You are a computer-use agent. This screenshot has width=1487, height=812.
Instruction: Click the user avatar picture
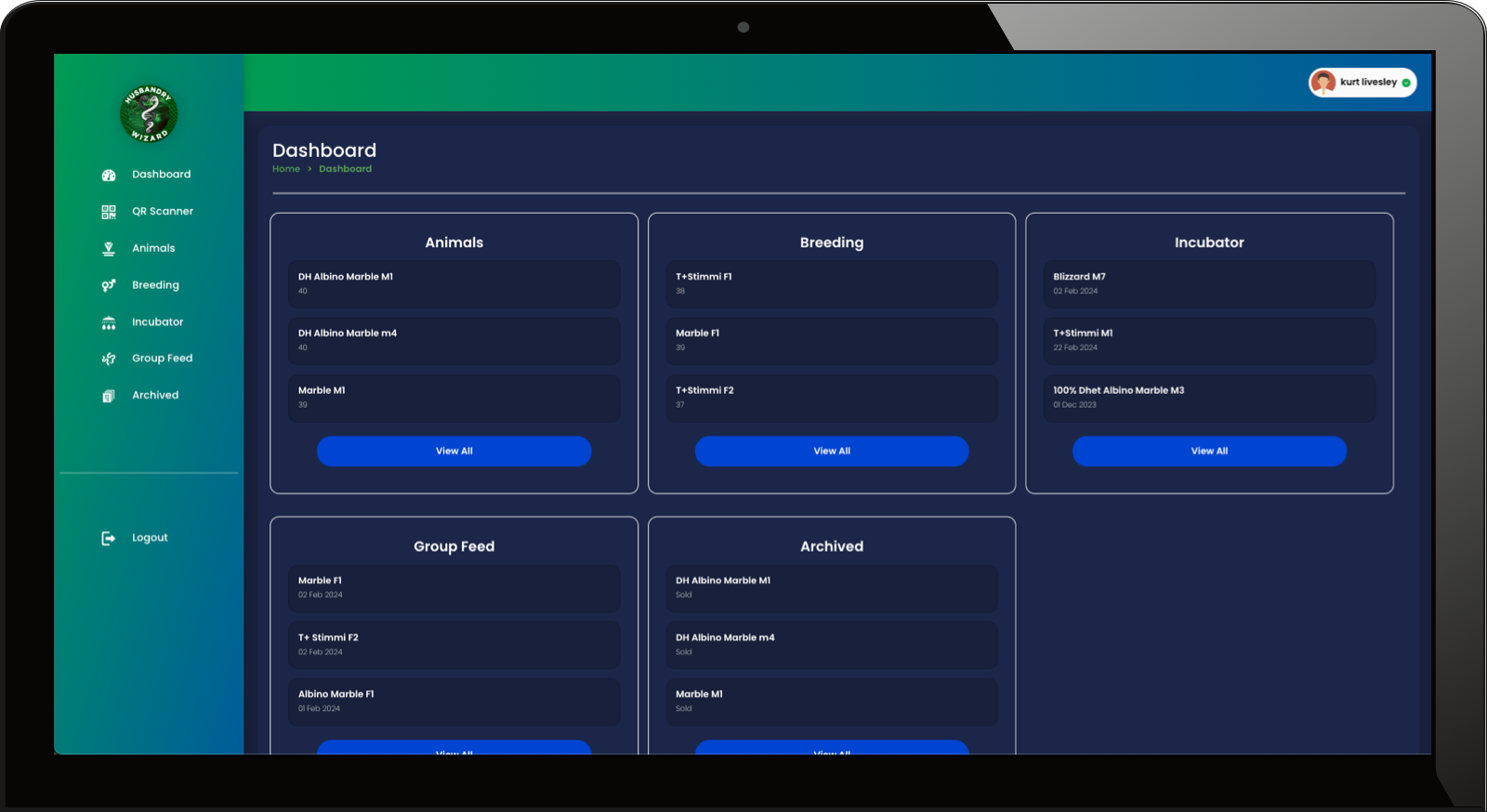1323,83
